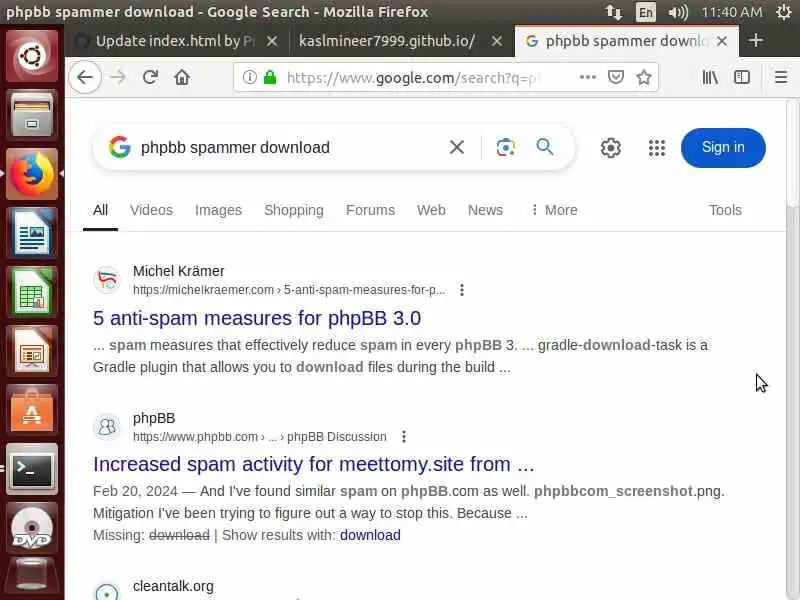Screen dimensions: 800x600
Task: Close the phpbb spammer download tab
Action: click(722, 41)
